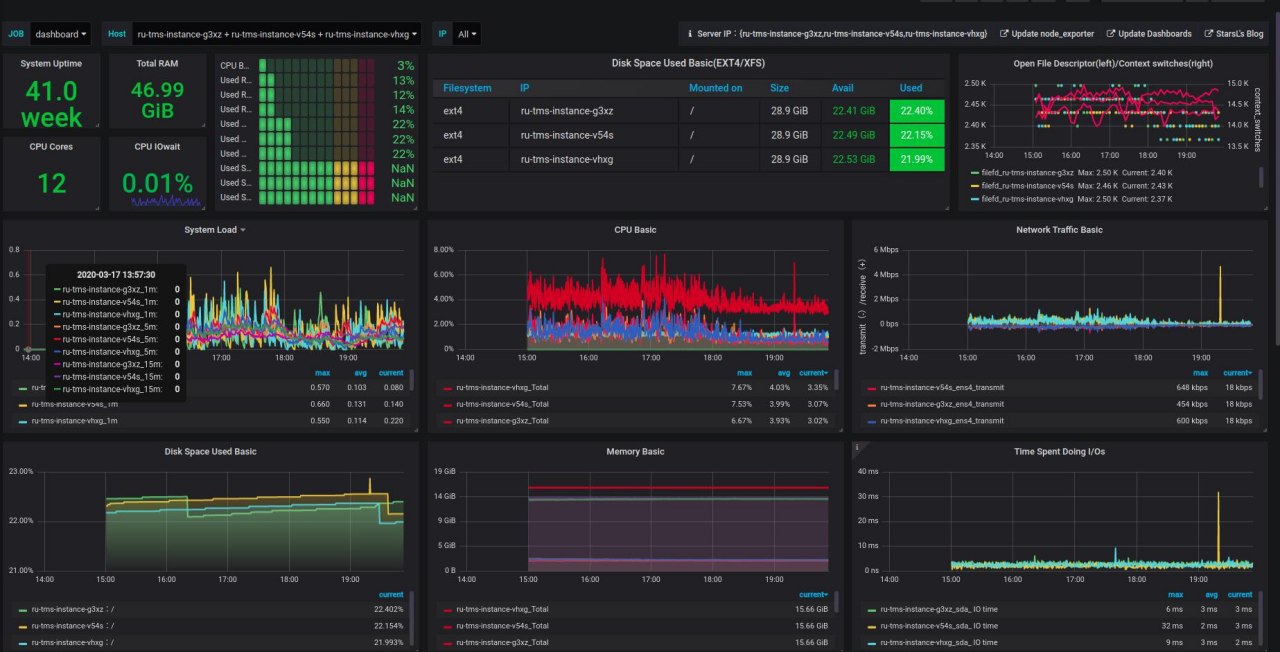Toggle ru-tms-instance-vhxg_Total series in CPU Basic legend
Screen dimensions: 1280x652
[x=502, y=388]
